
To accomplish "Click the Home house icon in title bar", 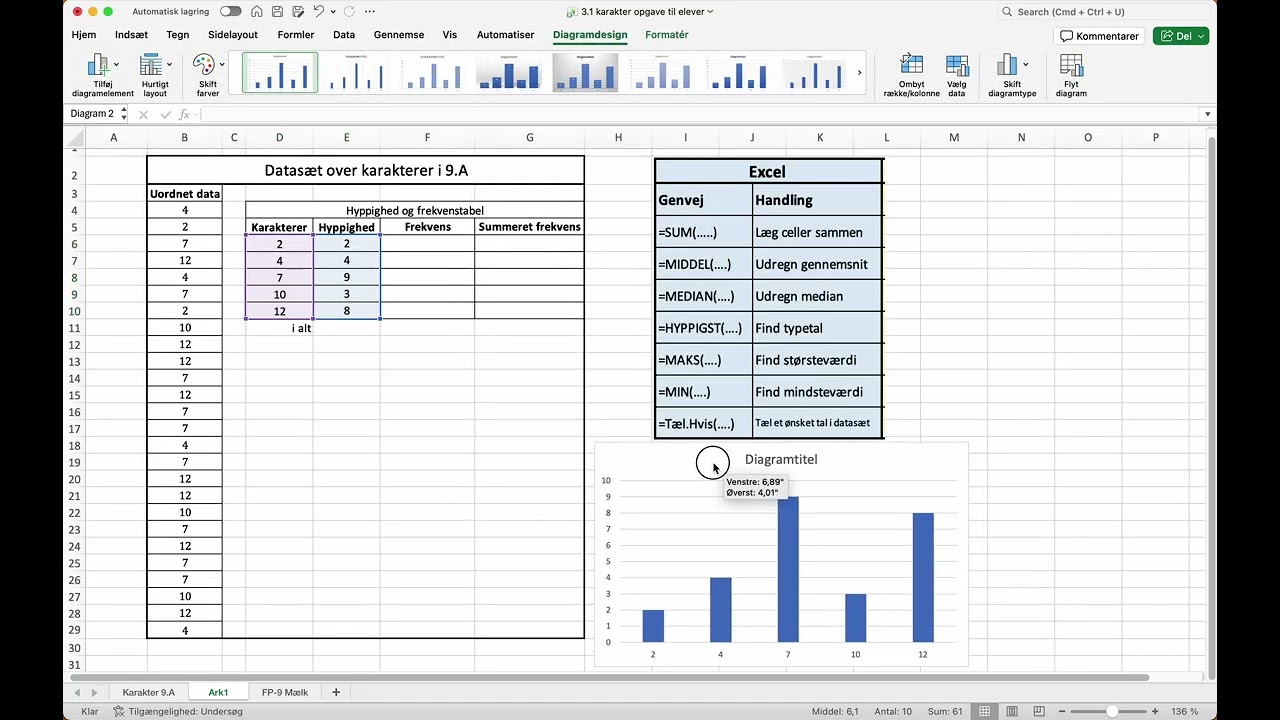I will click(257, 12).
